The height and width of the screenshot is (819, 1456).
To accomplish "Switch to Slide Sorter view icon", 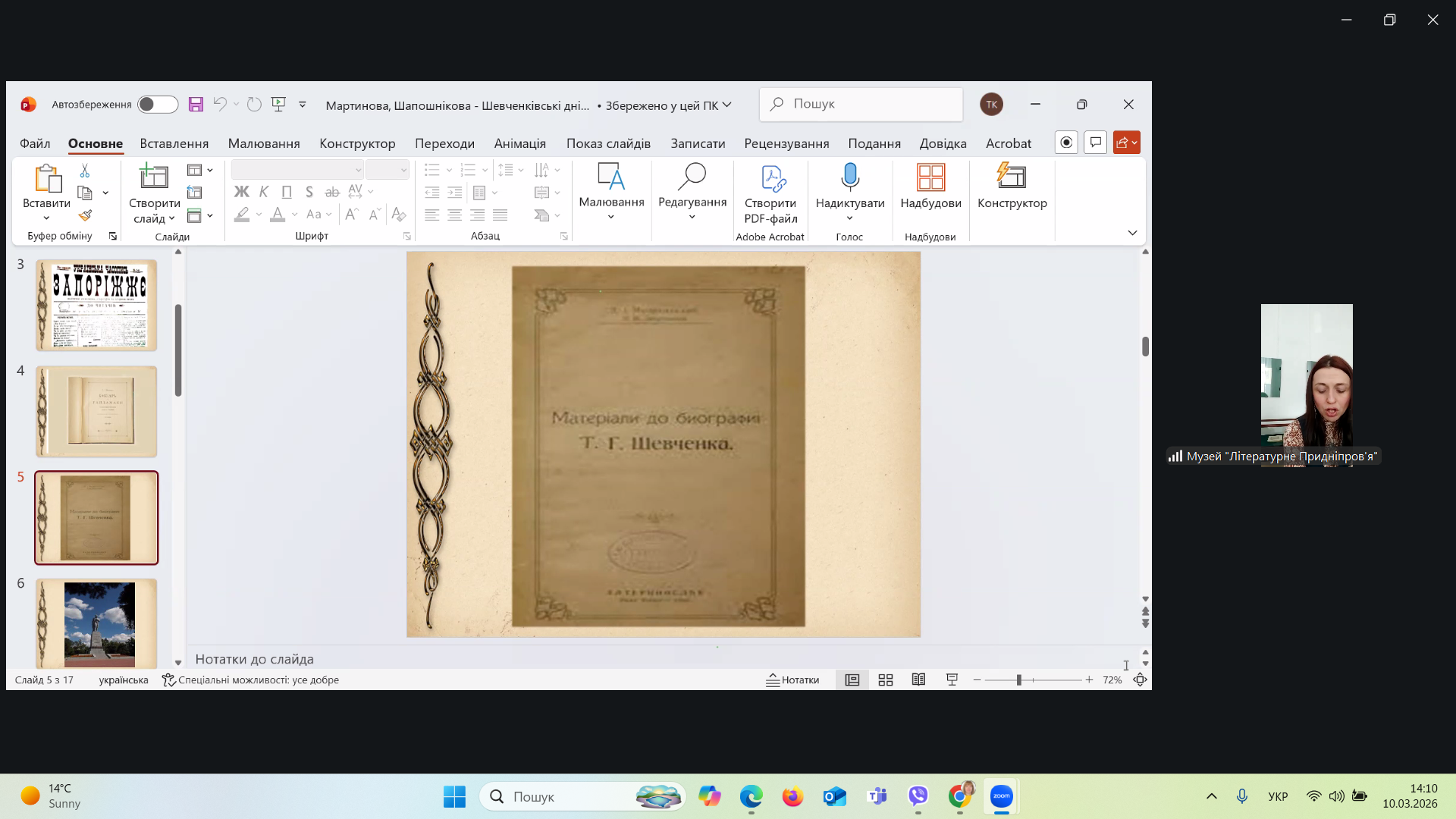I will pos(885,680).
